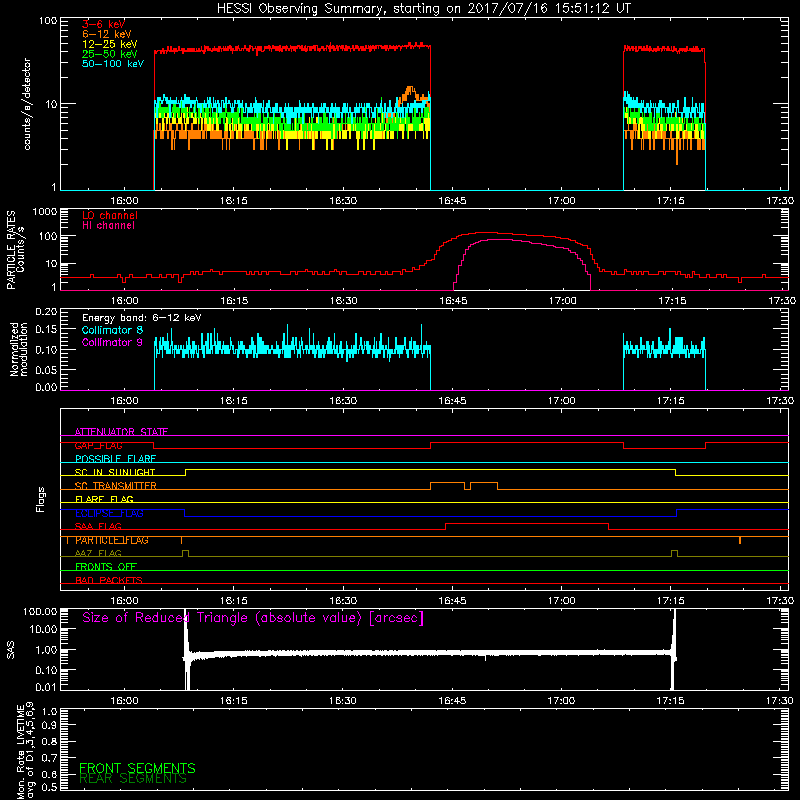Click the raised red SAA_FLAG segment
This screenshot has height=800, width=800.
pos(527,524)
